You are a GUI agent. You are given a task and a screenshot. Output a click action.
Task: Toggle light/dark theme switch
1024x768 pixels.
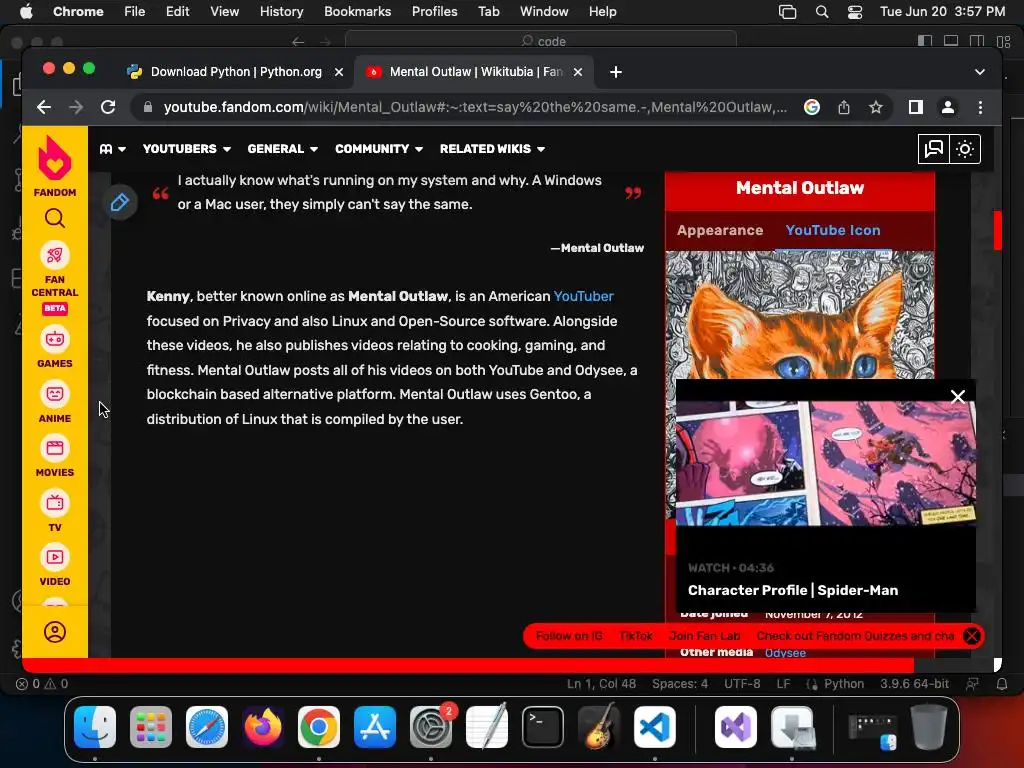click(965, 149)
